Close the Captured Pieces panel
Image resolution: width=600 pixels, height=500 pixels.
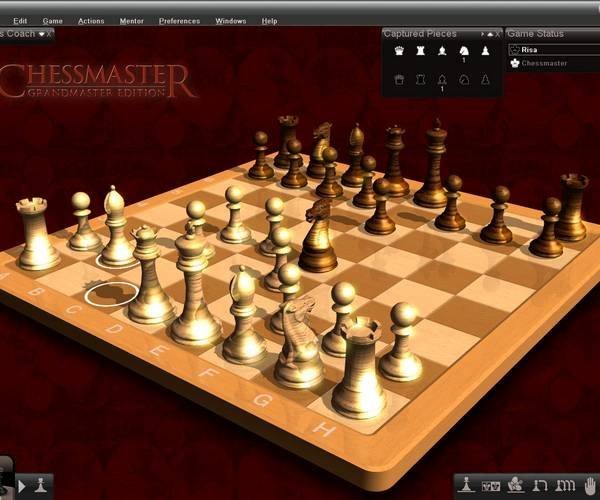pyautogui.click(x=497, y=34)
